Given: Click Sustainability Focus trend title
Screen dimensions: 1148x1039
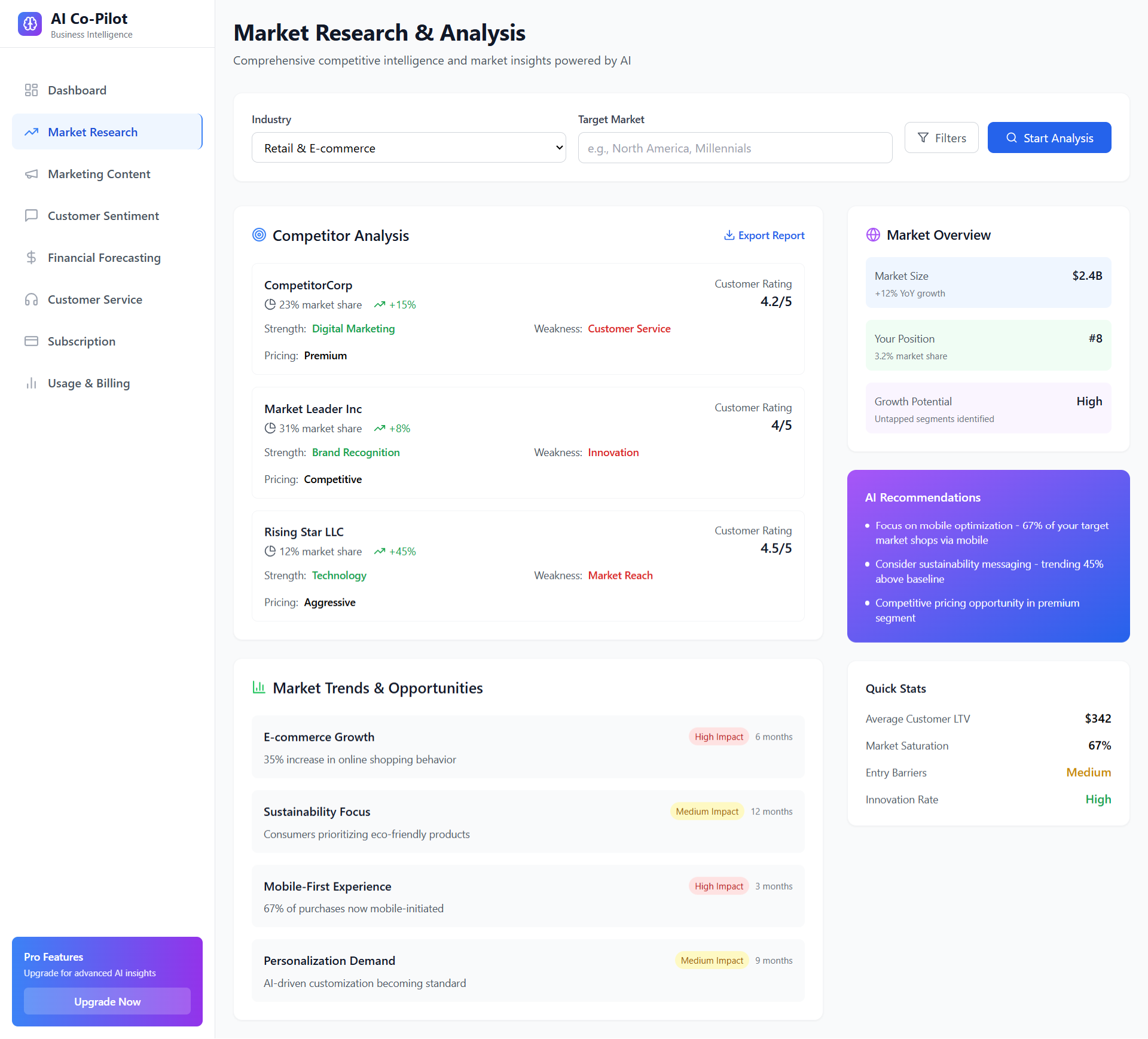Looking at the screenshot, I should [x=317, y=812].
